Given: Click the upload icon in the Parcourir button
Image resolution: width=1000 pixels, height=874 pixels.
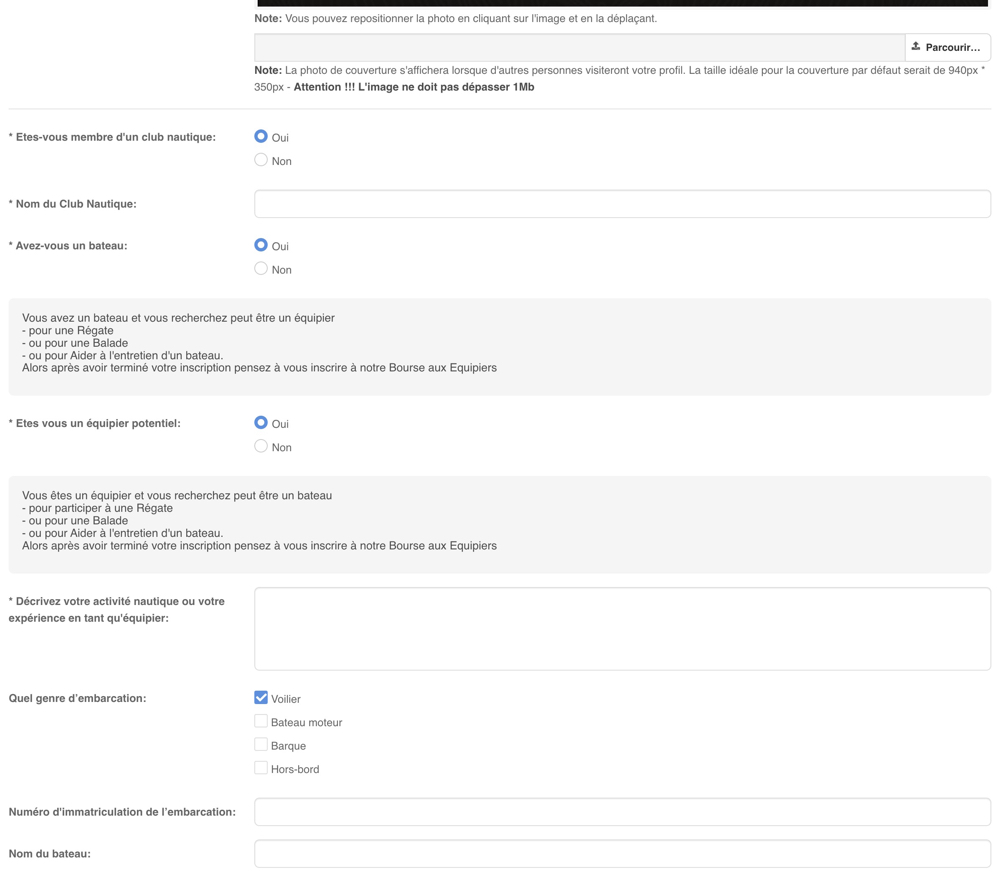Looking at the screenshot, I should (x=916, y=46).
